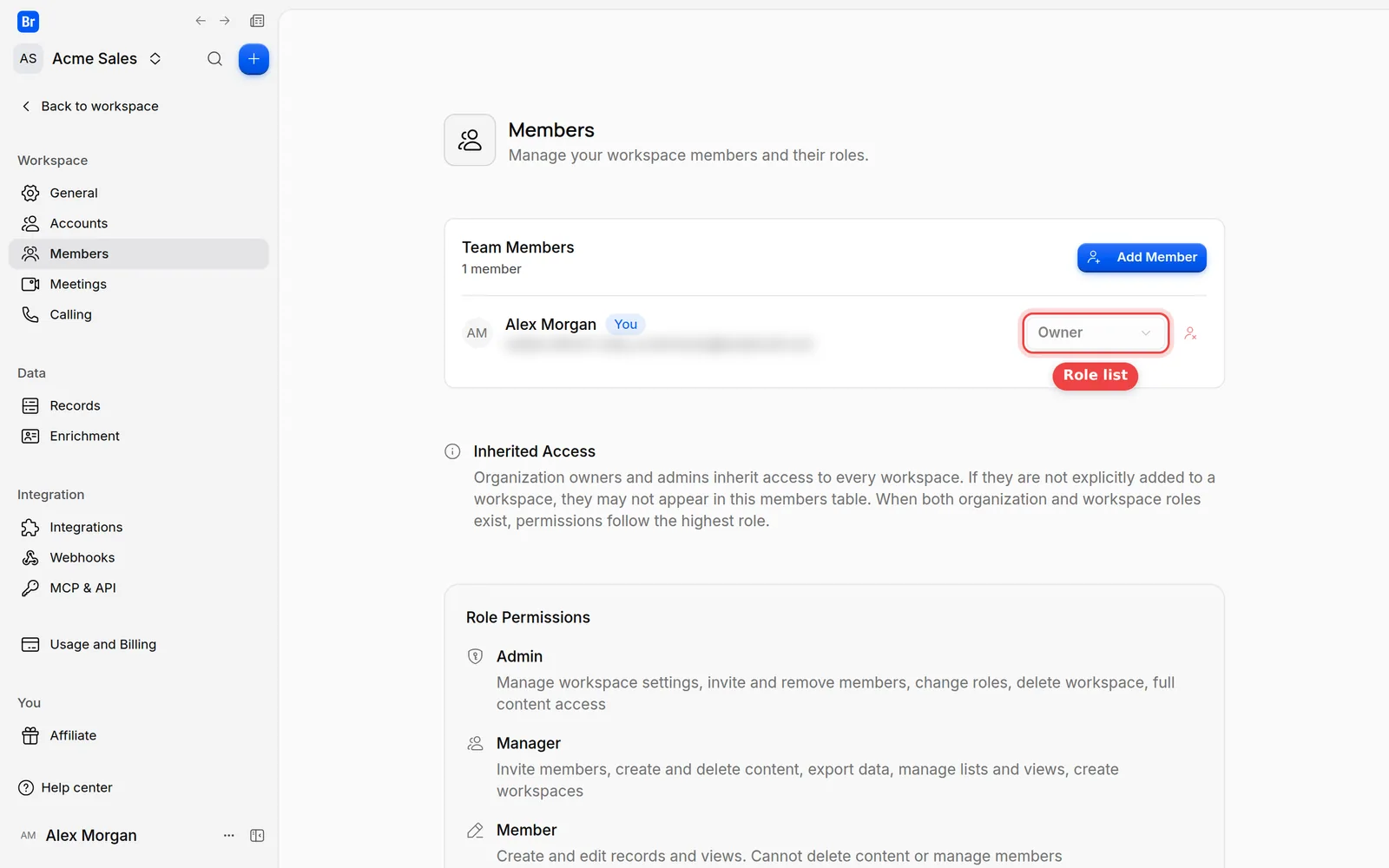Click Alex Morgan's profile at sidebar bottom

pos(78,835)
